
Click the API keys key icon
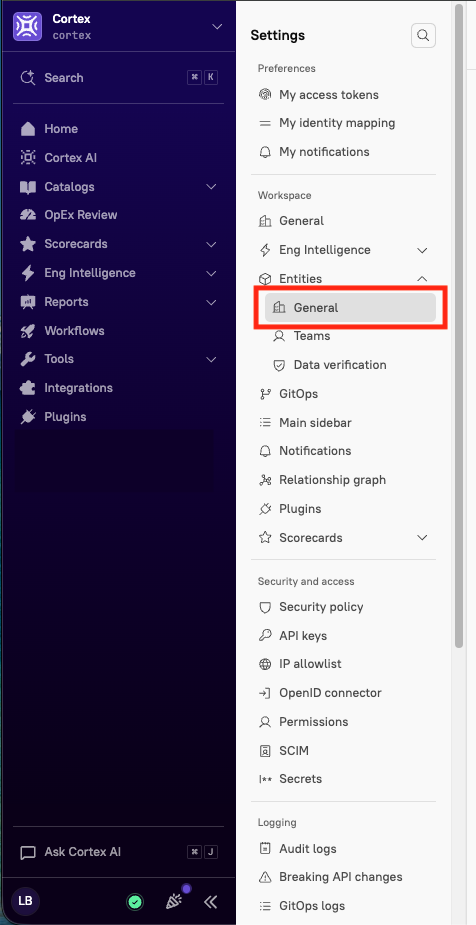(265, 635)
